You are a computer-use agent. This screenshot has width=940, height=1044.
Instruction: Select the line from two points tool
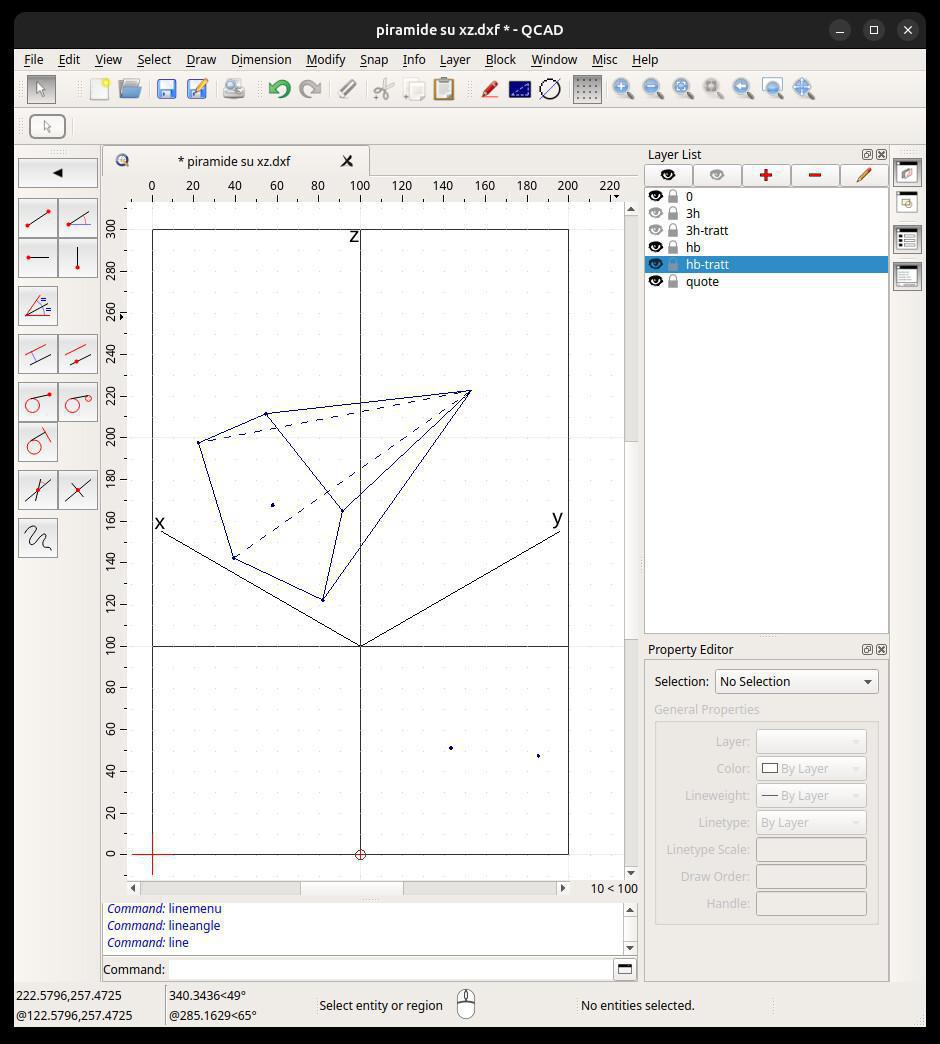(38, 217)
